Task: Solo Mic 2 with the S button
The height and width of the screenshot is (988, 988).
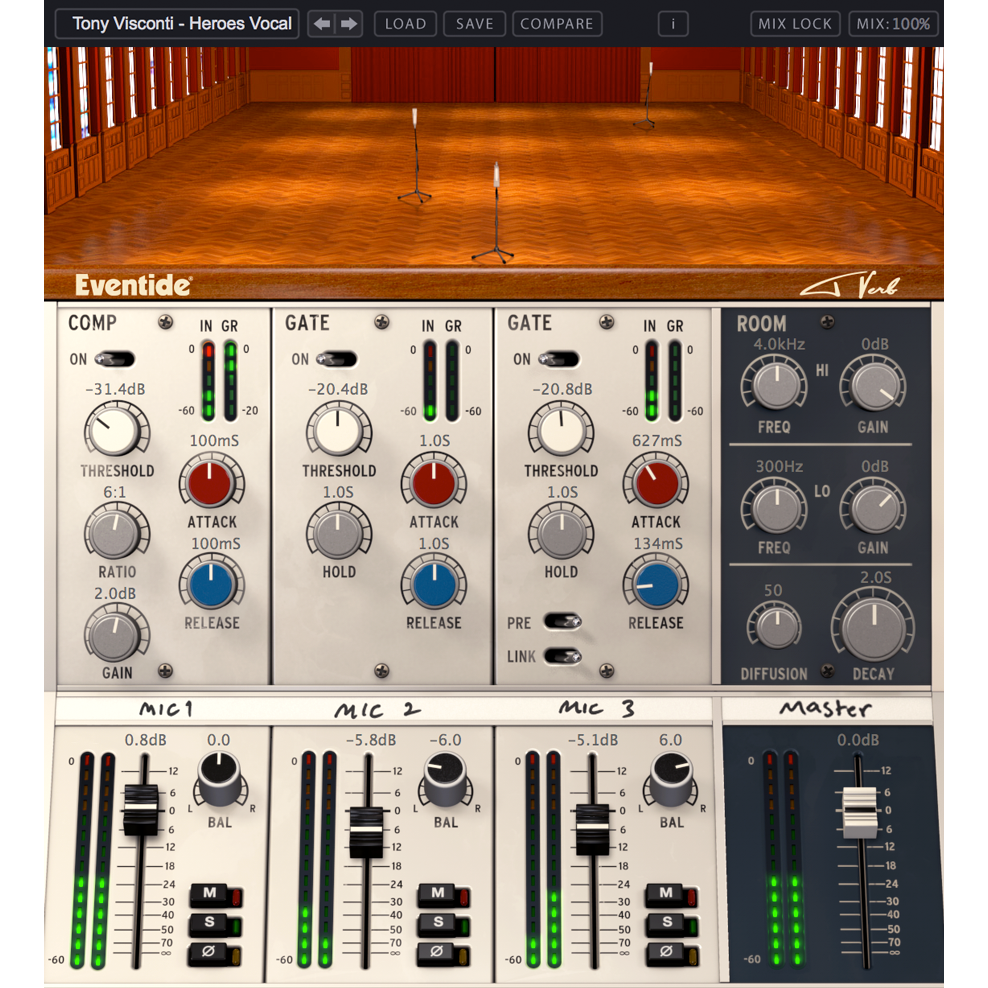Action: tap(438, 924)
